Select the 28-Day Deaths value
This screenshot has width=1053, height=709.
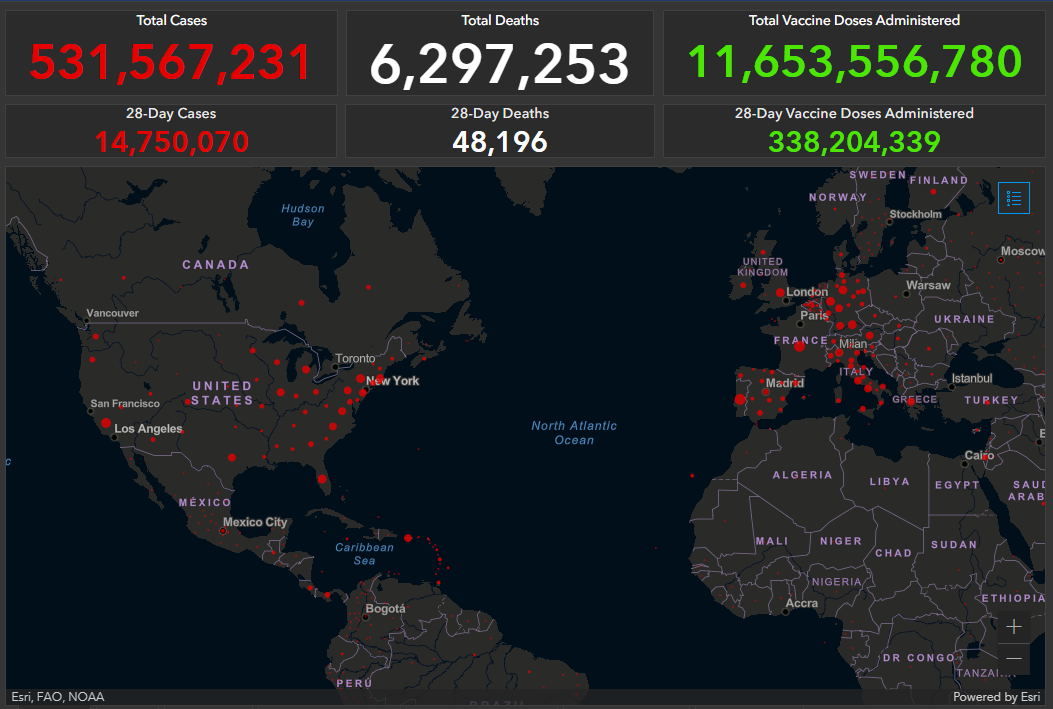point(499,141)
